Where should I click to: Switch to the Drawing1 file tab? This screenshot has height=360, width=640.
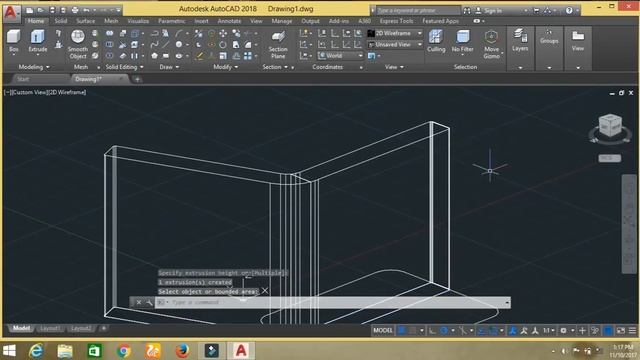coord(89,79)
